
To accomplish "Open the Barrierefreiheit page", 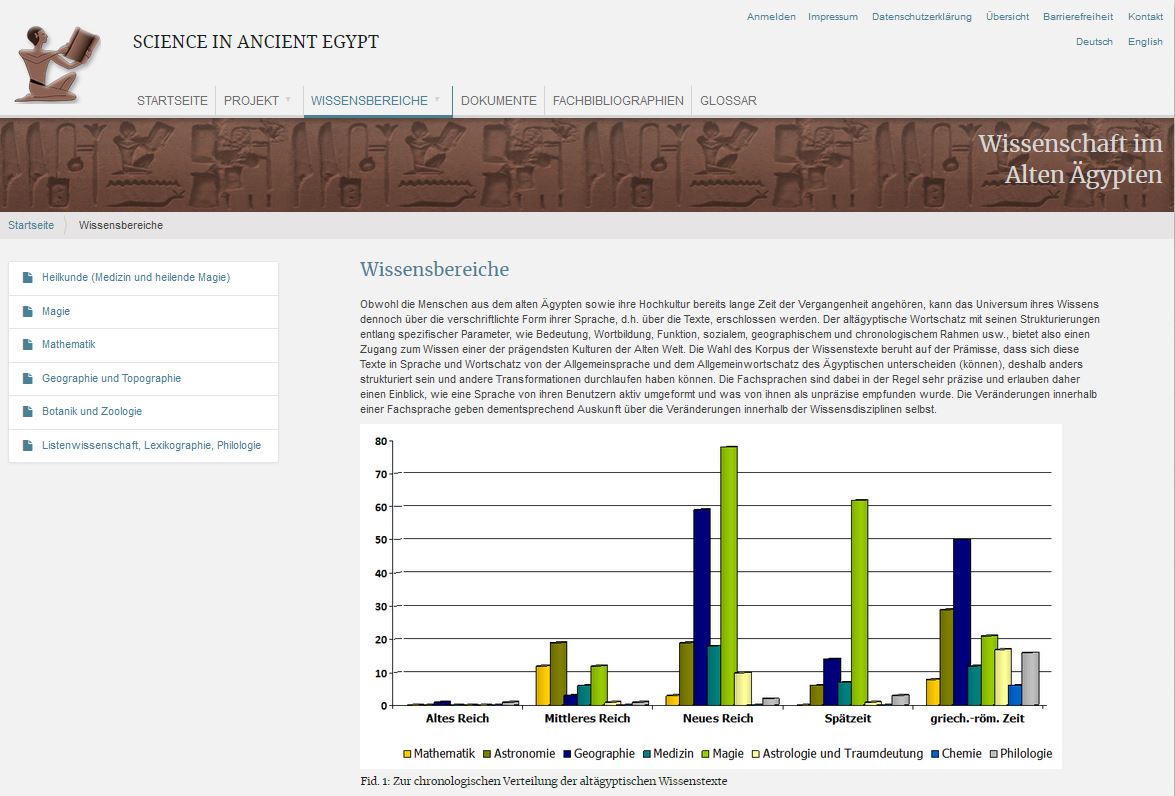I will click(1077, 16).
